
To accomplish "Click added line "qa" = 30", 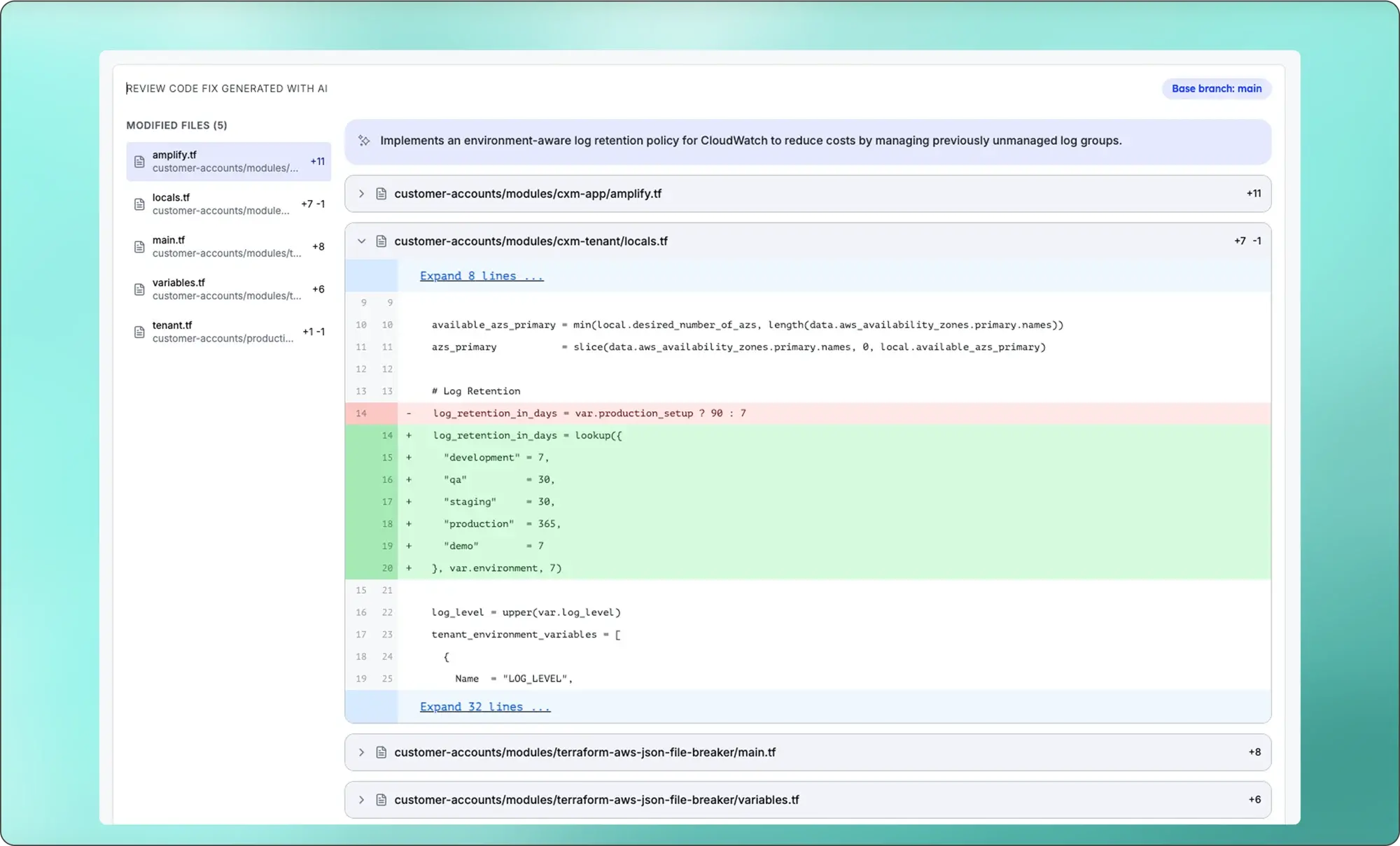I will (x=808, y=480).
